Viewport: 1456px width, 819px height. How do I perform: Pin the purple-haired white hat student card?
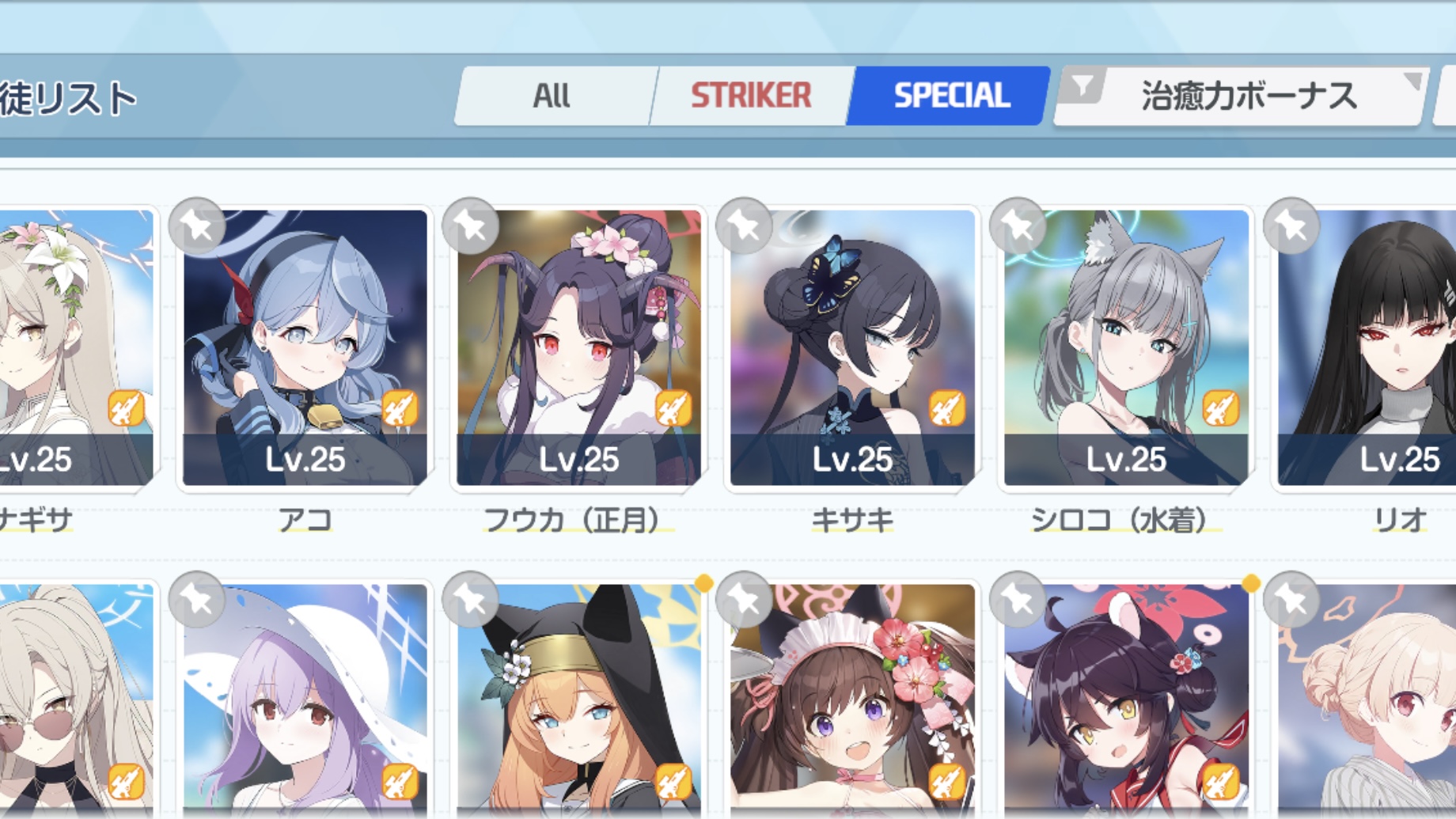coord(197,601)
